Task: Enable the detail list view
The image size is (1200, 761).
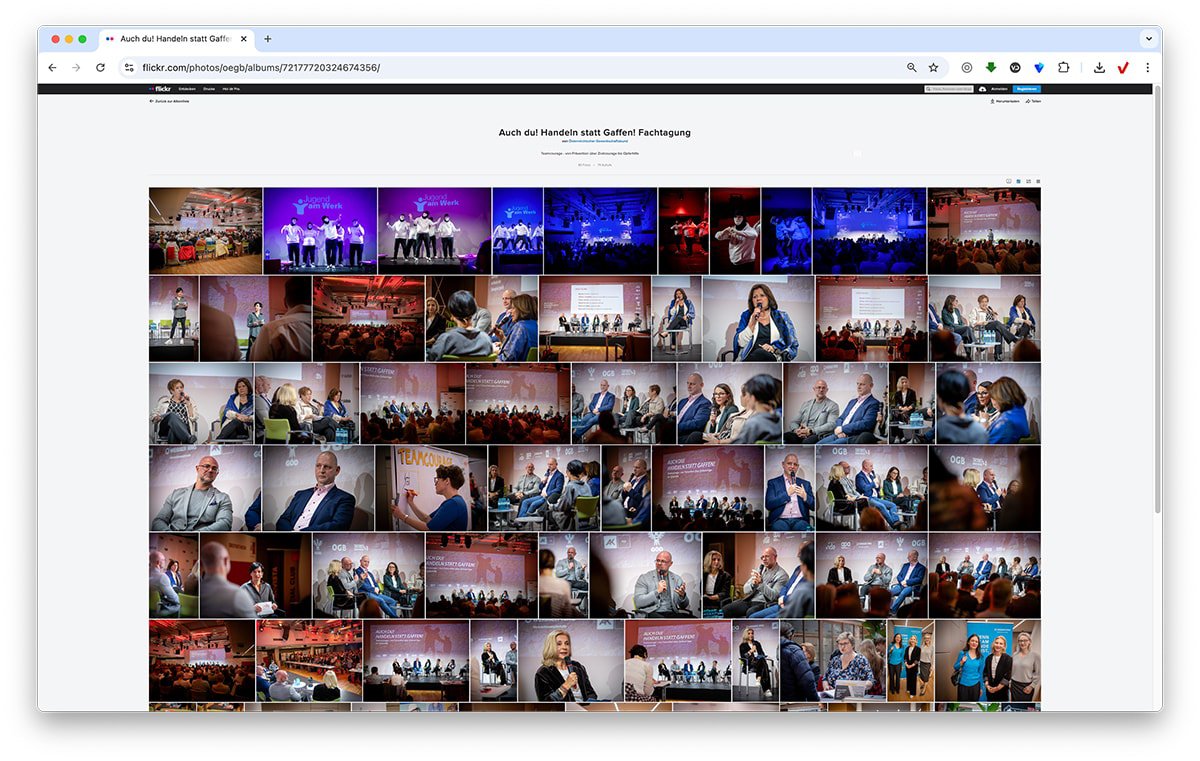Action: 1028,181
